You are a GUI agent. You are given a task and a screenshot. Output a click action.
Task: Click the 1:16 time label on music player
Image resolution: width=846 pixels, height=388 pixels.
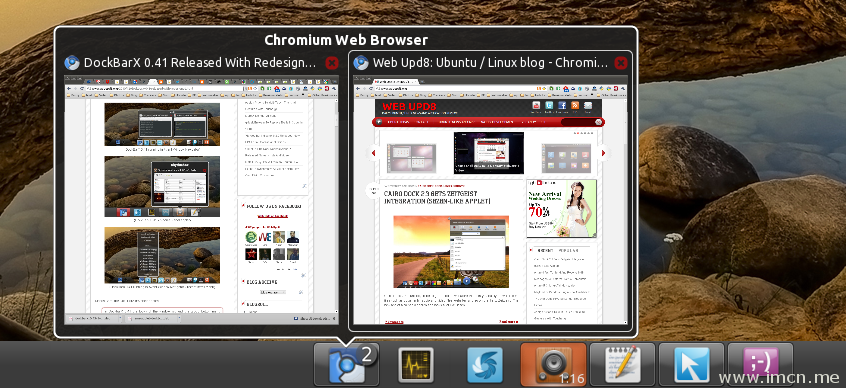572,379
